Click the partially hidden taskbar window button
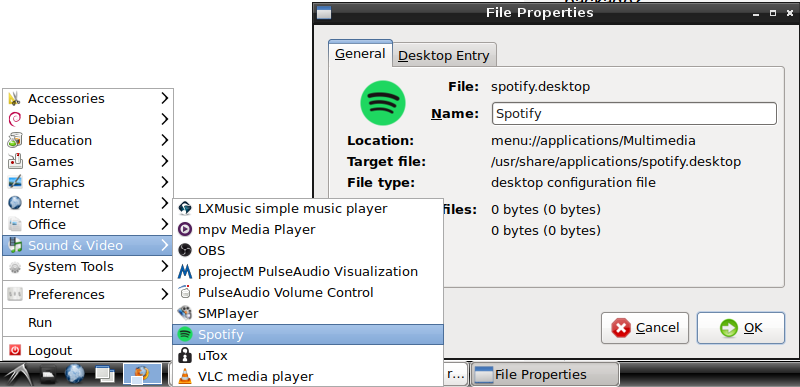Viewport: 800px width, 387px height. (x=455, y=375)
